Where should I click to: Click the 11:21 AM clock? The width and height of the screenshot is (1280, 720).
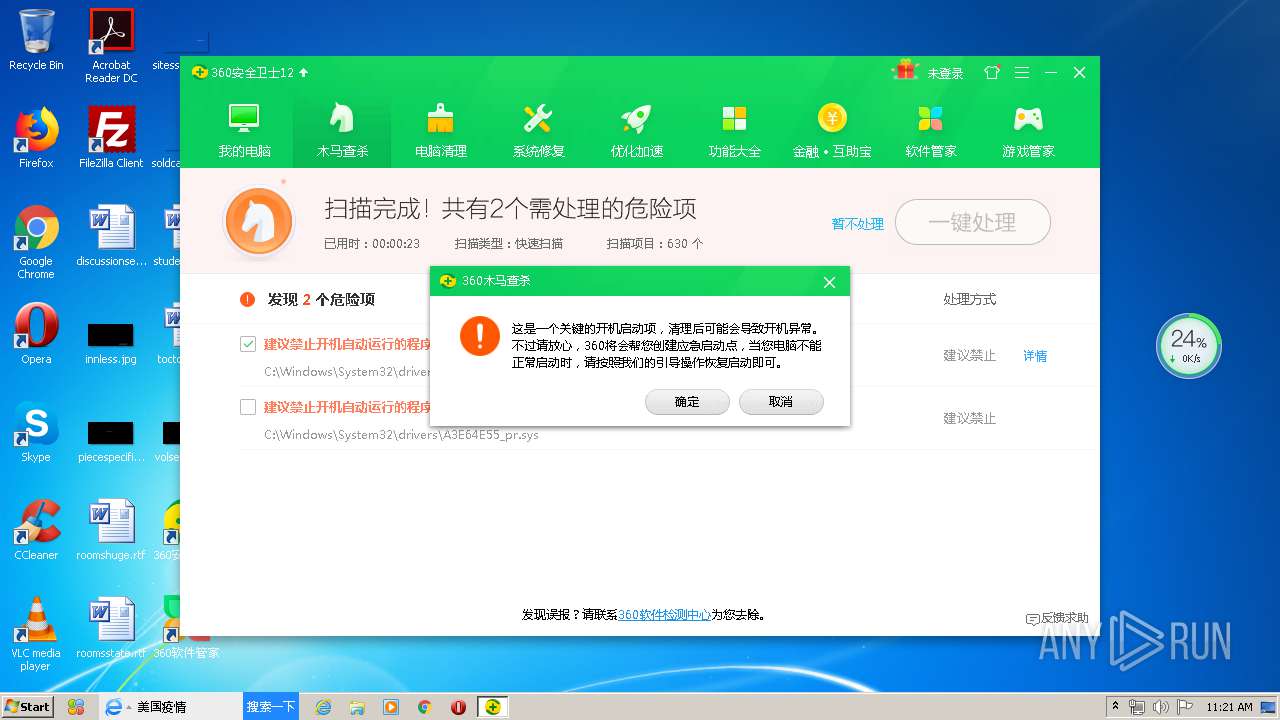(x=1229, y=707)
